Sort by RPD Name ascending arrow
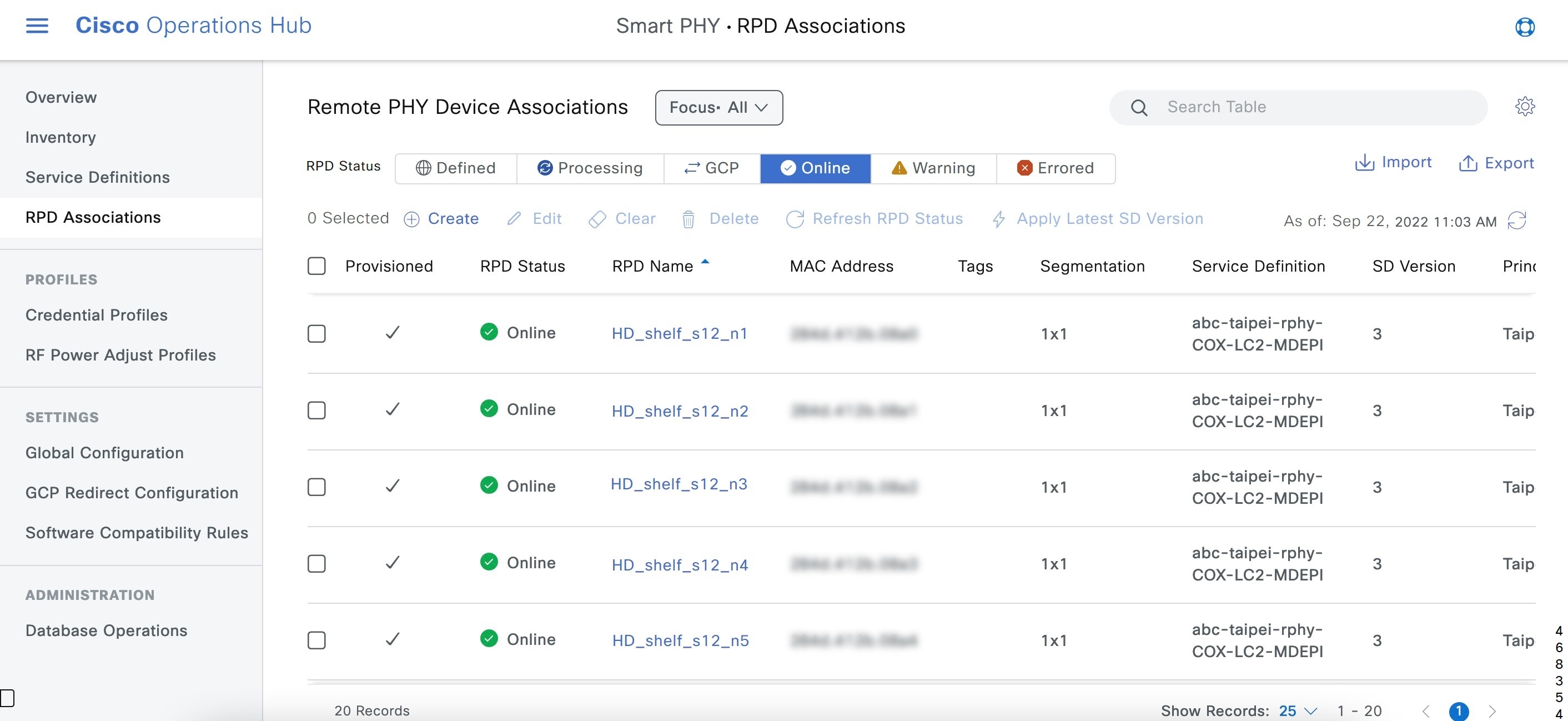 coord(705,262)
